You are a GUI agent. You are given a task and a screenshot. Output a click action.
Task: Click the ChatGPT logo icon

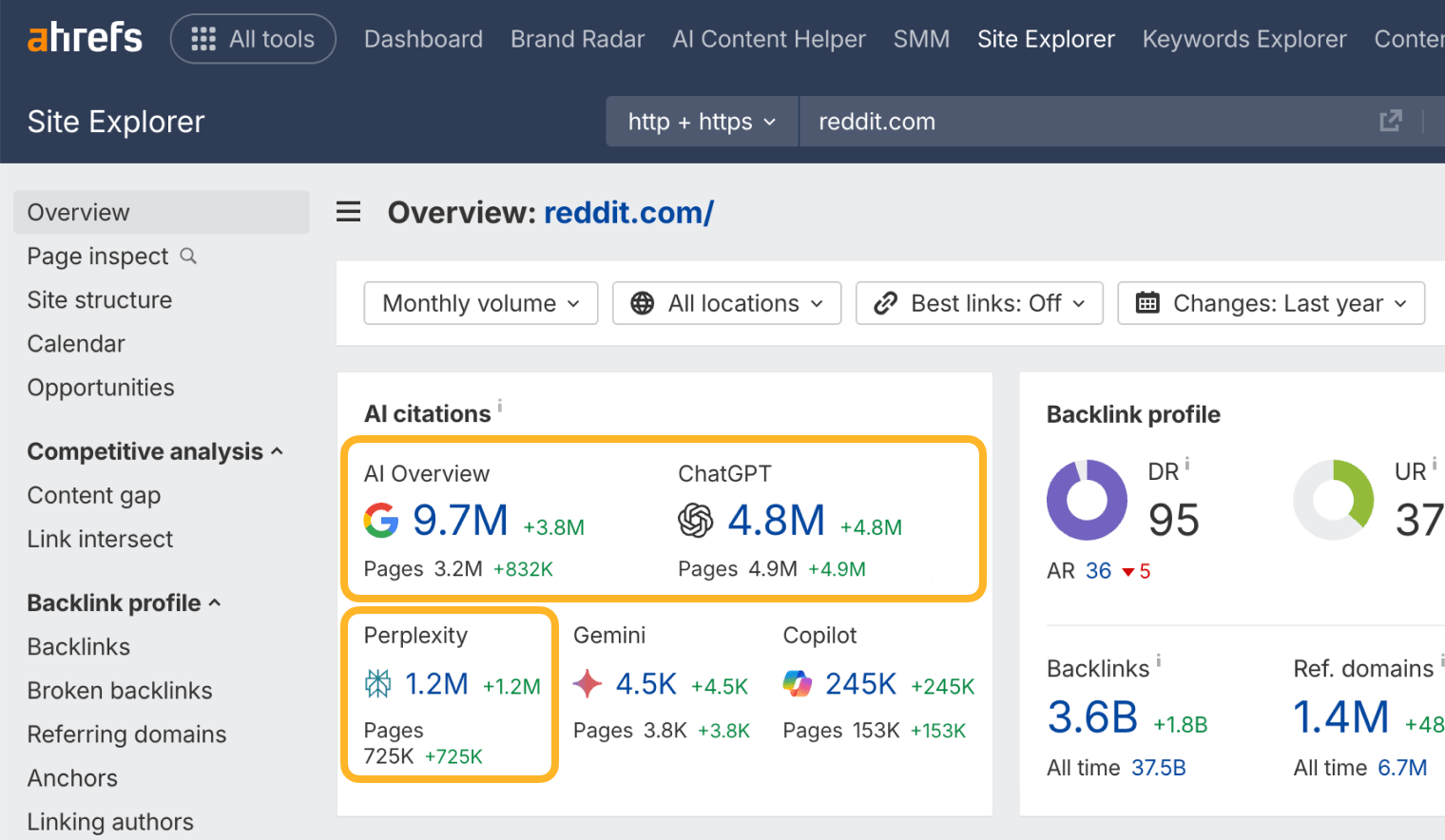[x=696, y=520]
